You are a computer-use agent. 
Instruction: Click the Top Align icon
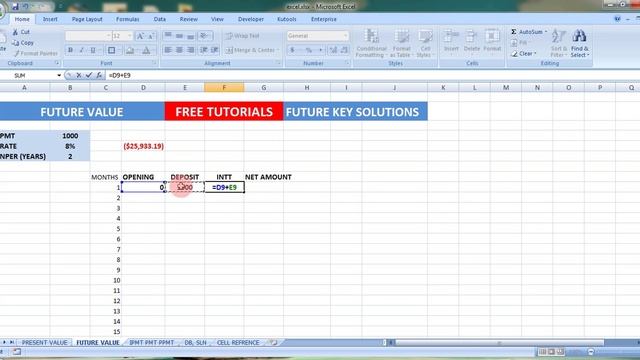tap(168, 36)
